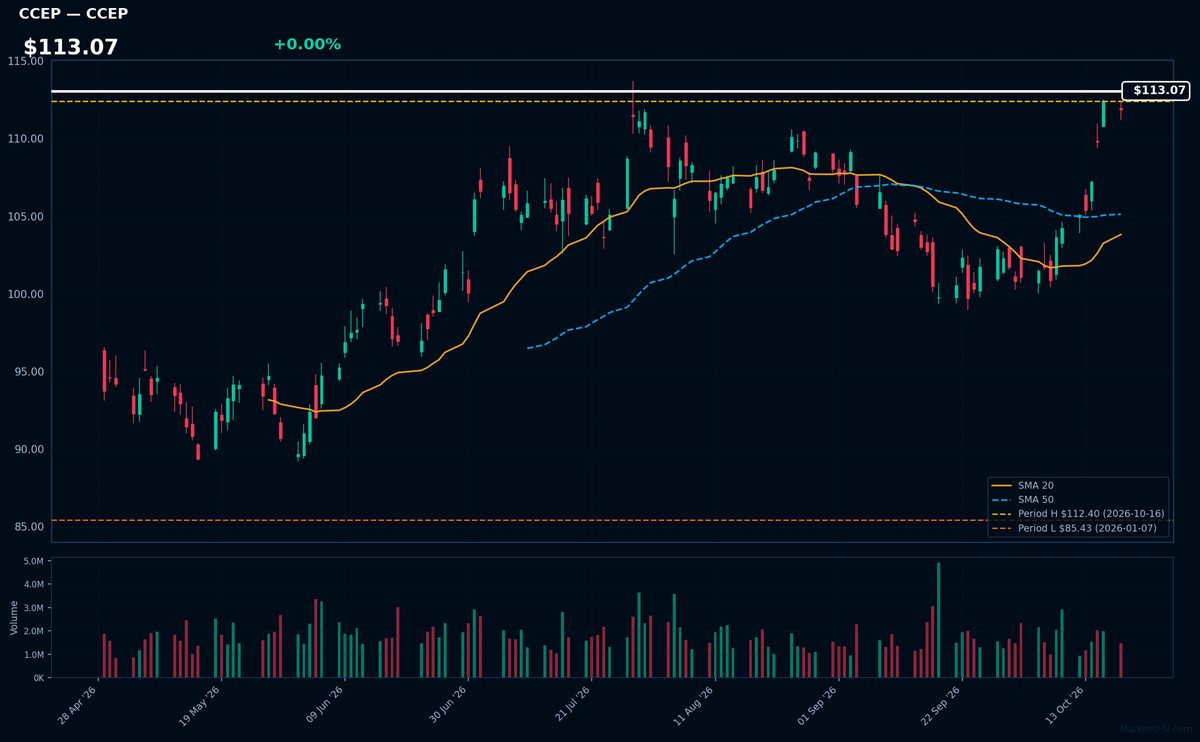Click the Volume axis title
The width and height of the screenshot is (1200, 742).
[14, 618]
